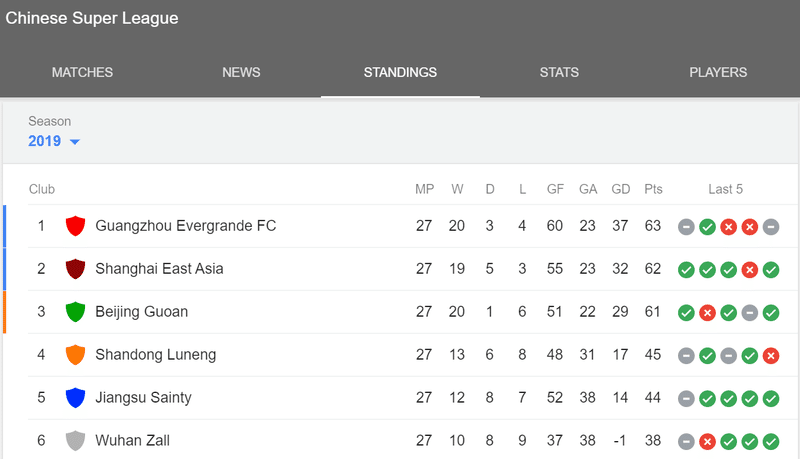
Task: Open the 2019 season dropdown
Action: tap(54, 141)
